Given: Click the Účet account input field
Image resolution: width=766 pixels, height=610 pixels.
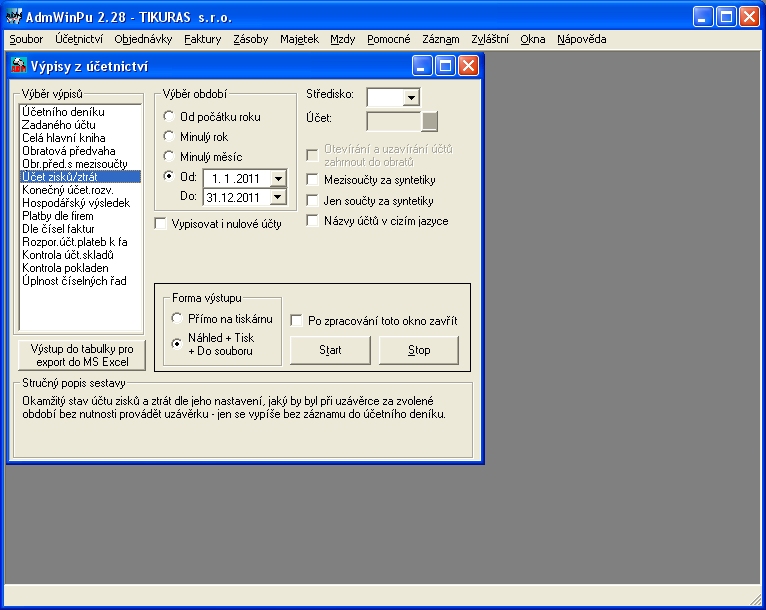Looking at the screenshot, I should (x=394, y=121).
